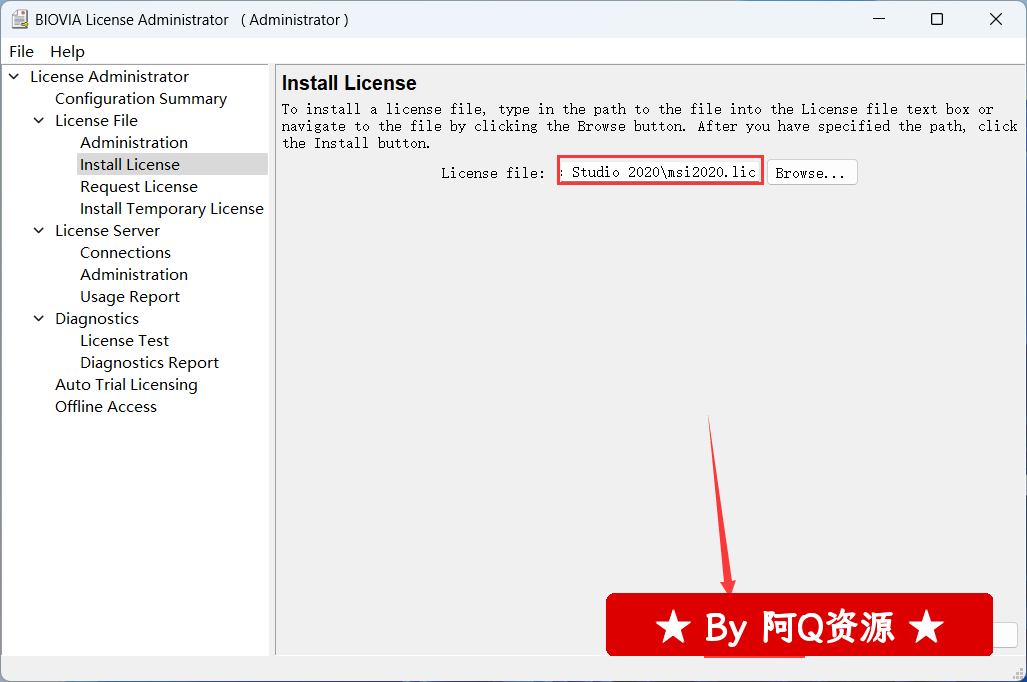1027x682 pixels.
Task: Select Administration under License Server
Action: pos(134,275)
